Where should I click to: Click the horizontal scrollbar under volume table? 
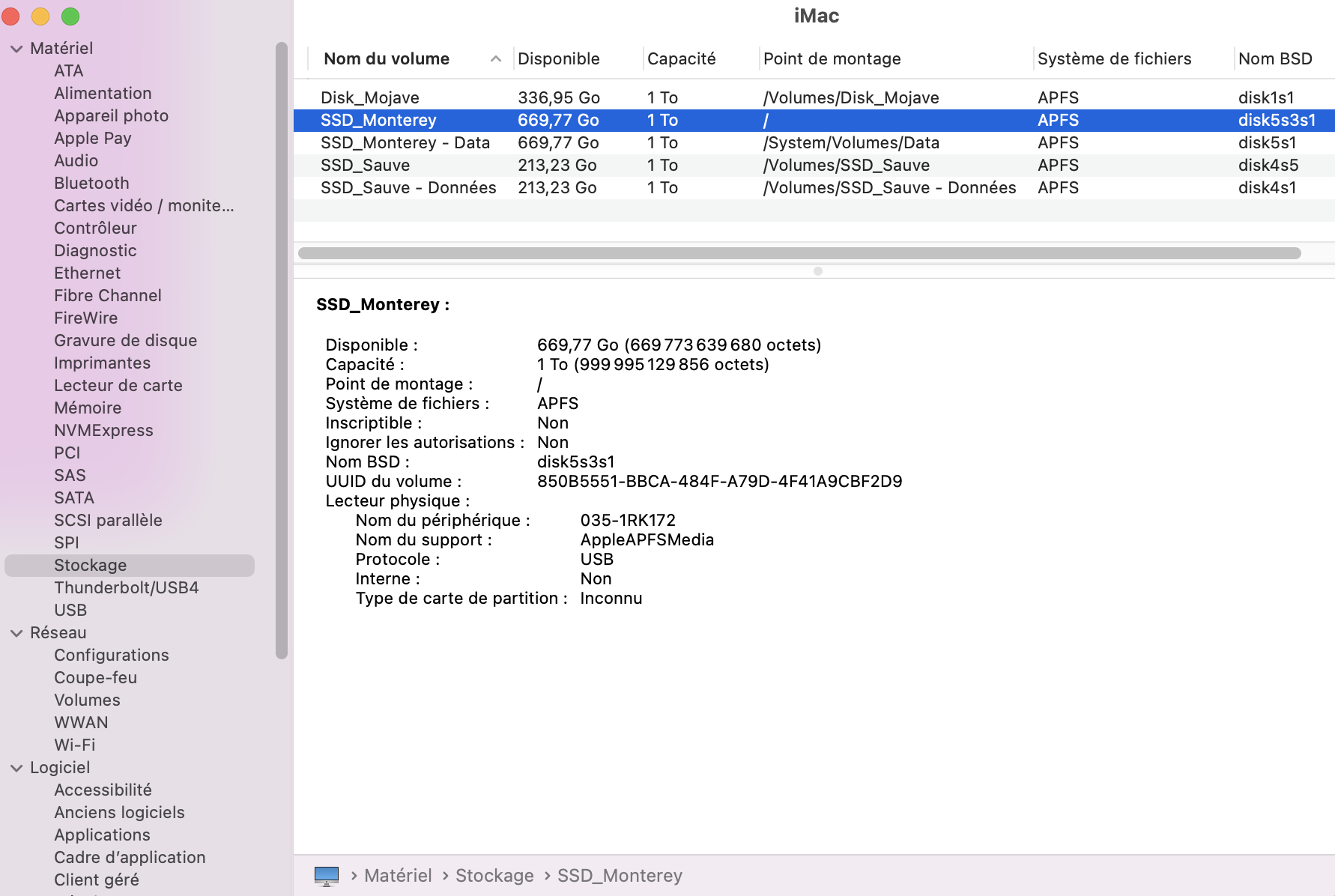click(x=799, y=253)
